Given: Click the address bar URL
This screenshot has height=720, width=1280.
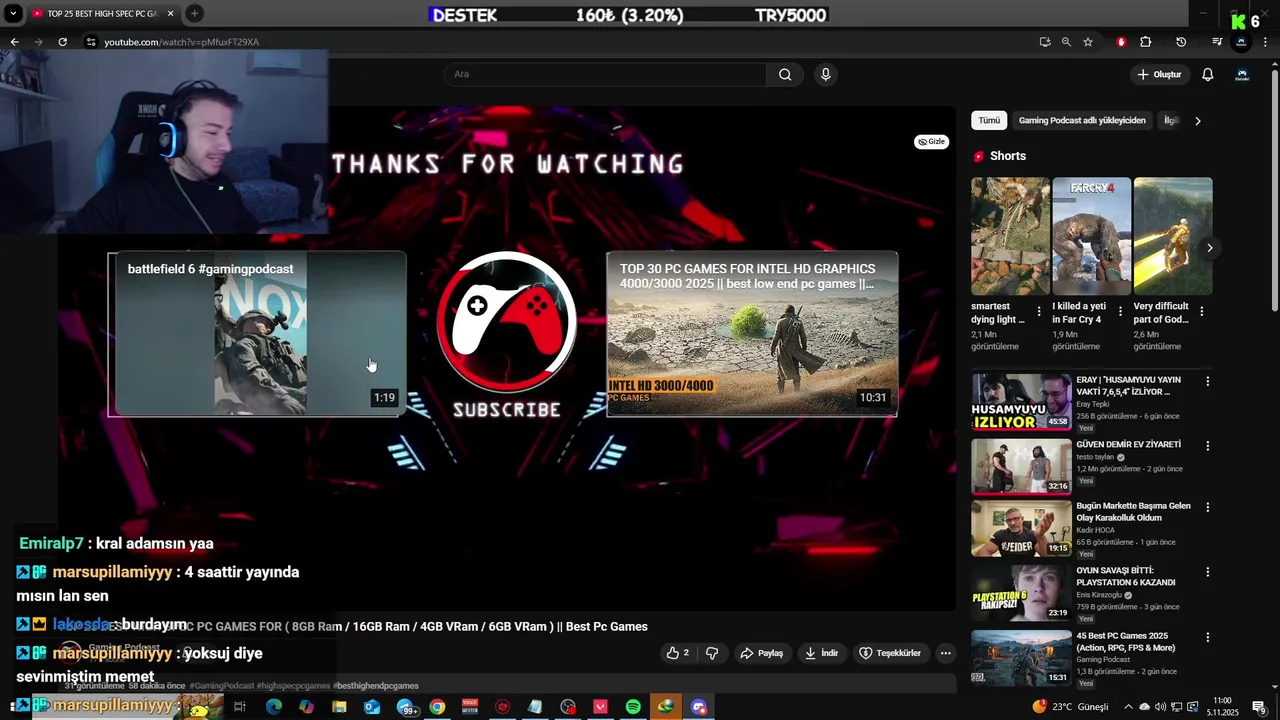Looking at the screenshot, I should coord(181,42).
